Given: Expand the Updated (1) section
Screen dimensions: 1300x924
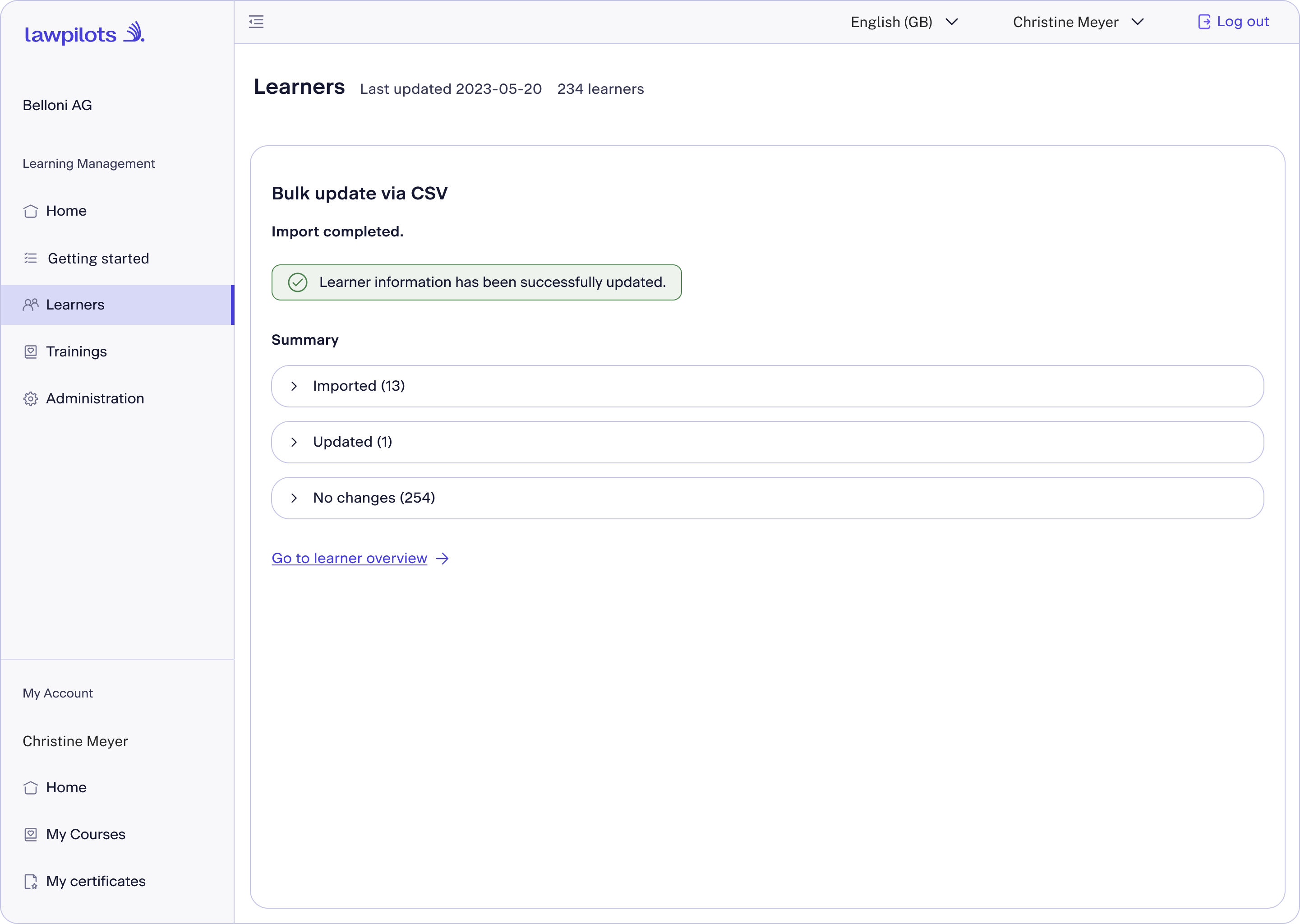Looking at the screenshot, I should coord(767,442).
